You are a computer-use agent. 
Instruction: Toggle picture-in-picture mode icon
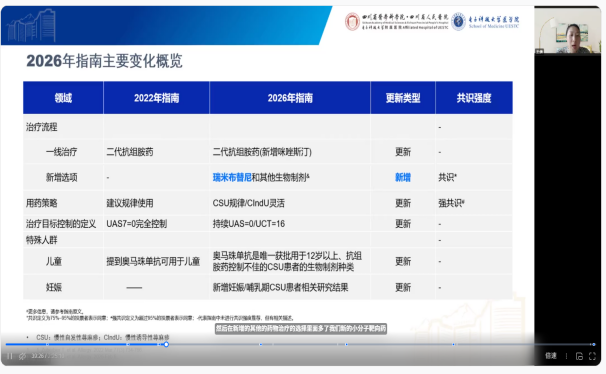coord(579,356)
